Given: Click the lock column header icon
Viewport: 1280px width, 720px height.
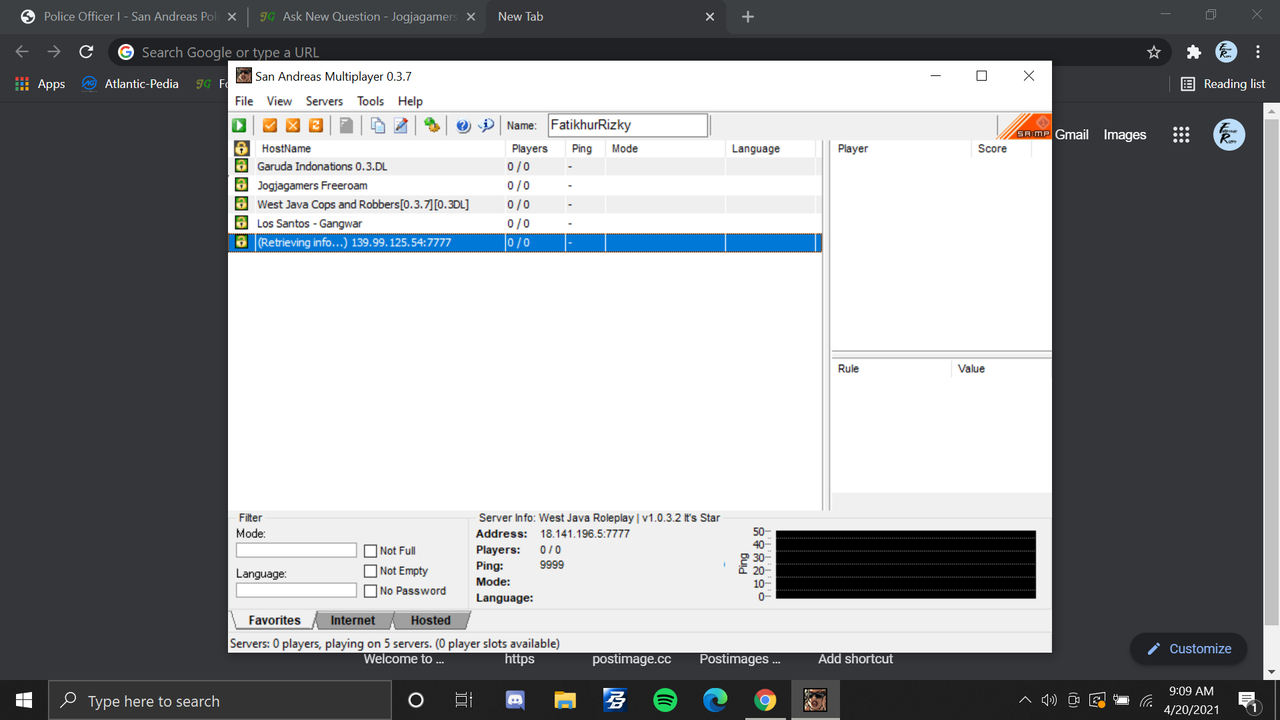Looking at the screenshot, I should tap(241, 148).
